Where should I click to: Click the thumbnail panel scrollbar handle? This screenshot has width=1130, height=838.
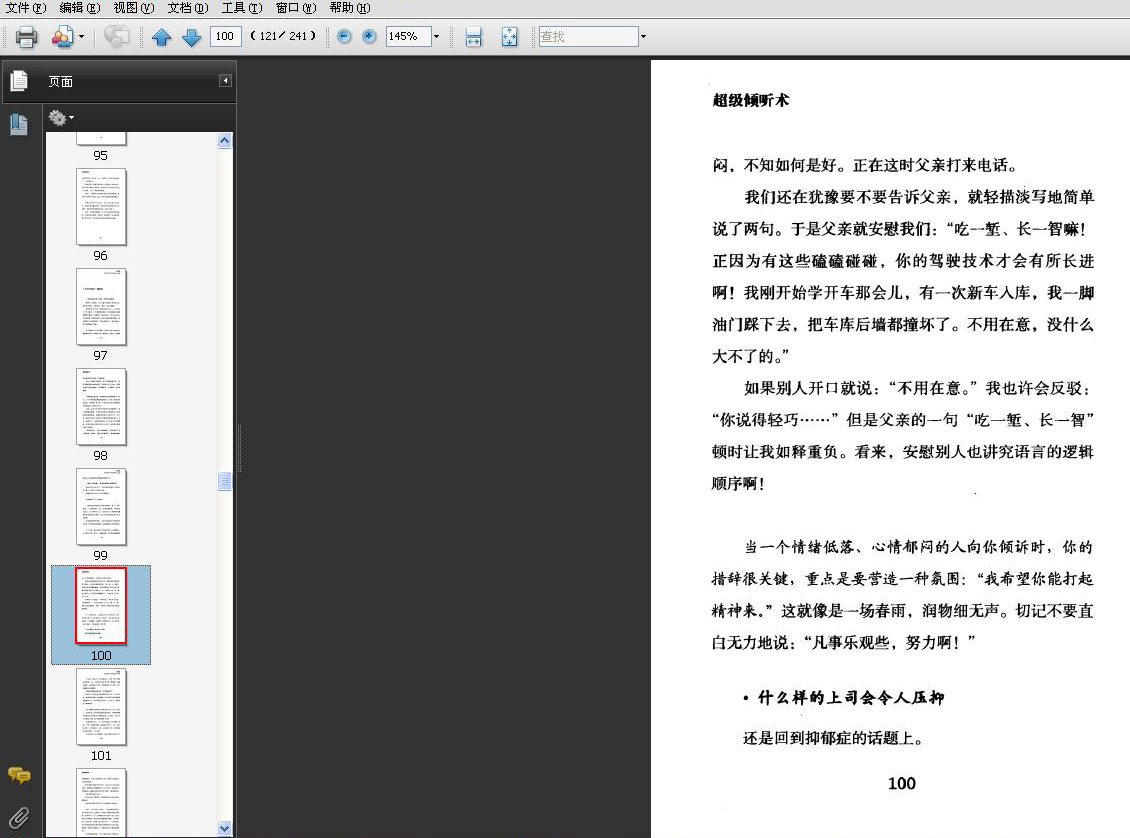click(225, 481)
